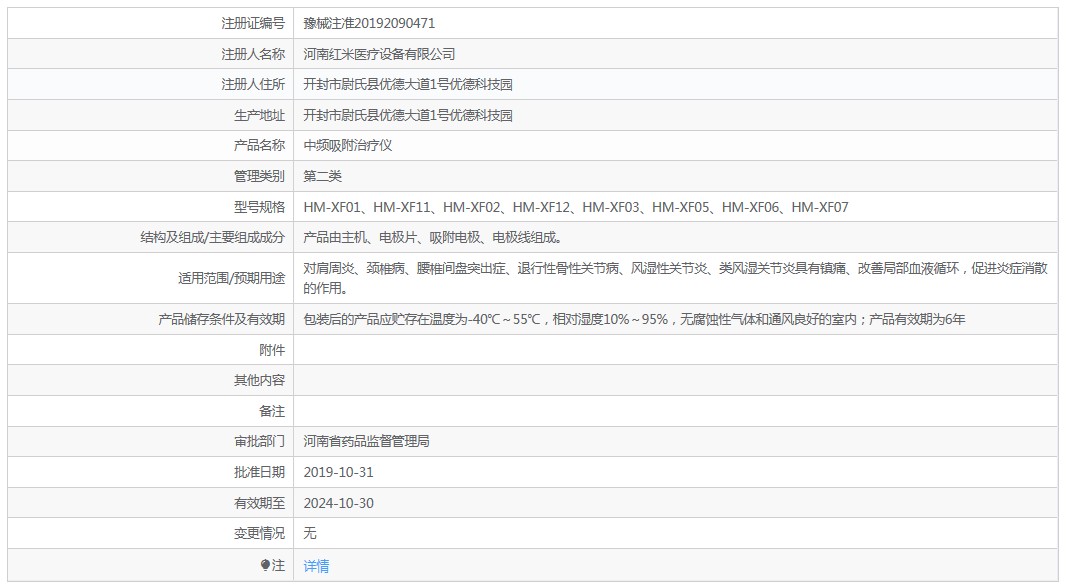Image resolution: width=1066 pixels, height=586 pixels.
Task: Click the 型号规格 label
Action: [260, 207]
